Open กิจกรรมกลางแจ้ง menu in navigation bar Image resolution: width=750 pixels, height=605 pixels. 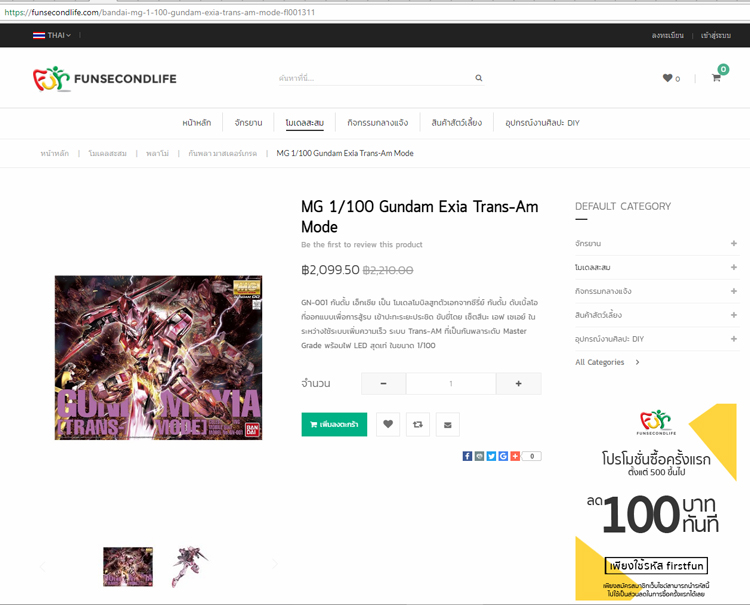click(378, 123)
